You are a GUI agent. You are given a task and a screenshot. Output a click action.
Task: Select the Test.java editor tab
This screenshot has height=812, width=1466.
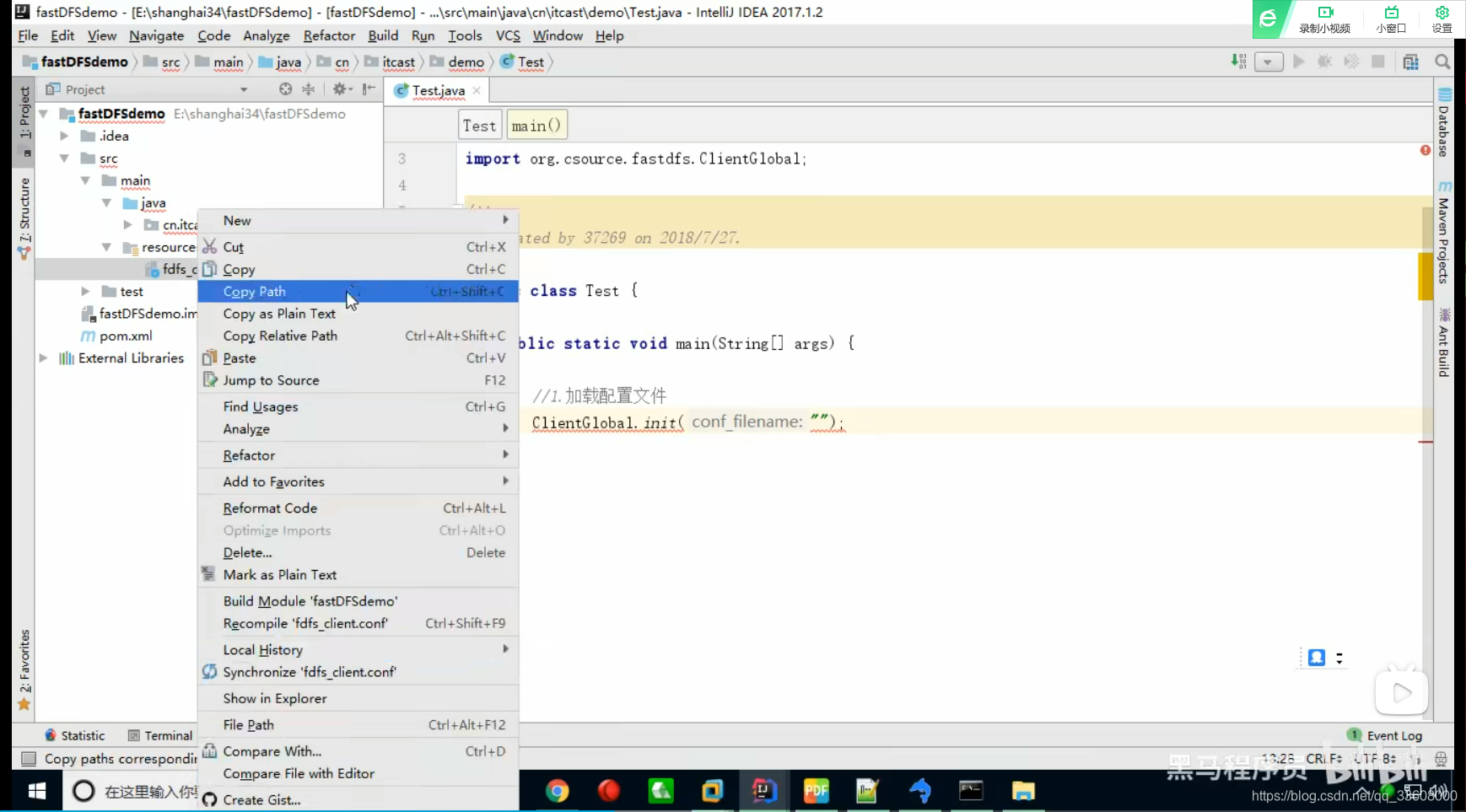(x=438, y=90)
